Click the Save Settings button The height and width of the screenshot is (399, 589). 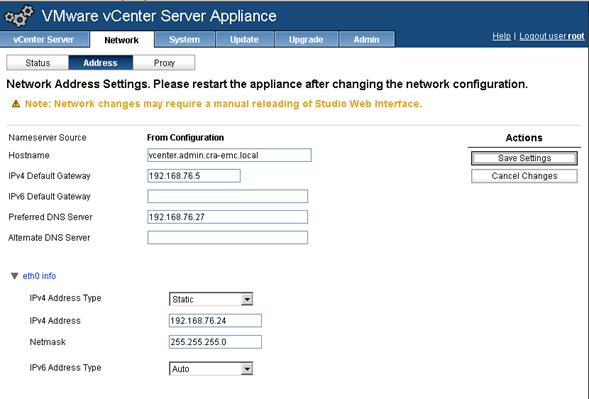pyautogui.click(x=524, y=158)
